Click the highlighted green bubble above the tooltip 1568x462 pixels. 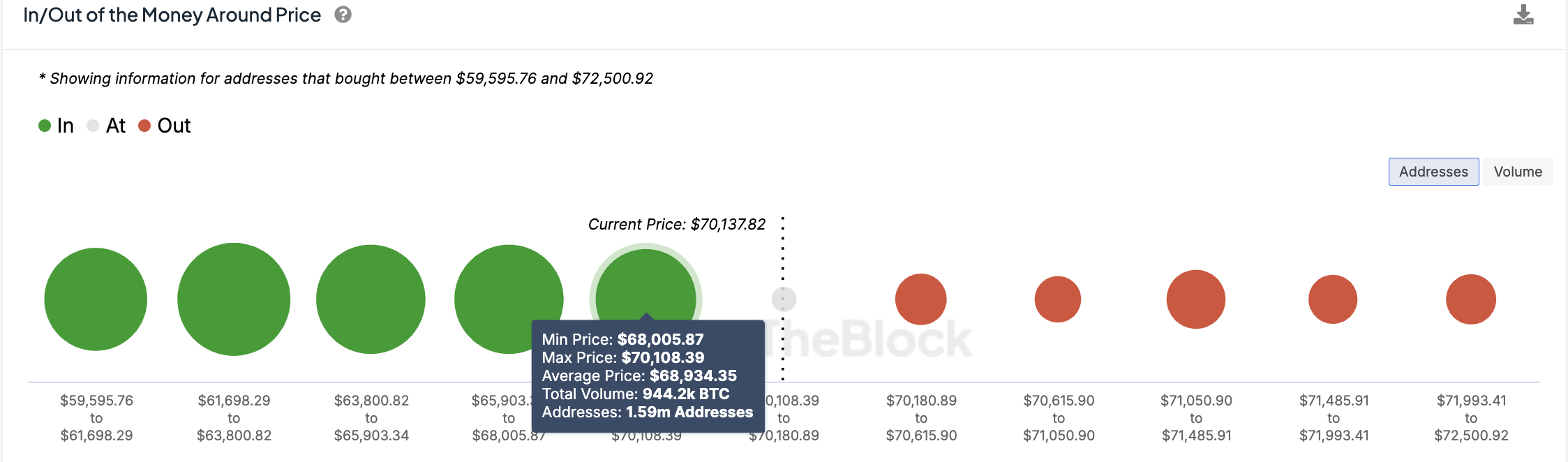645,286
